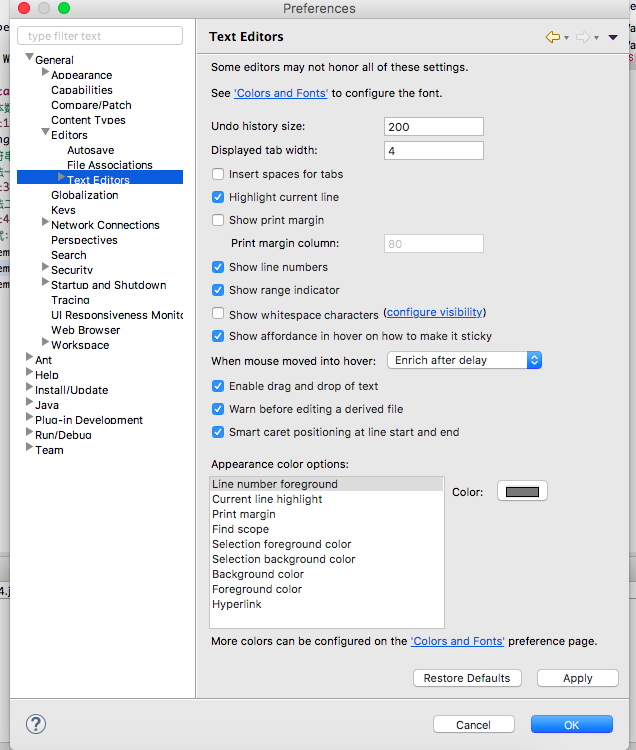The height and width of the screenshot is (750, 636).
Task: Expand the Ant preferences node
Action: coord(29,357)
